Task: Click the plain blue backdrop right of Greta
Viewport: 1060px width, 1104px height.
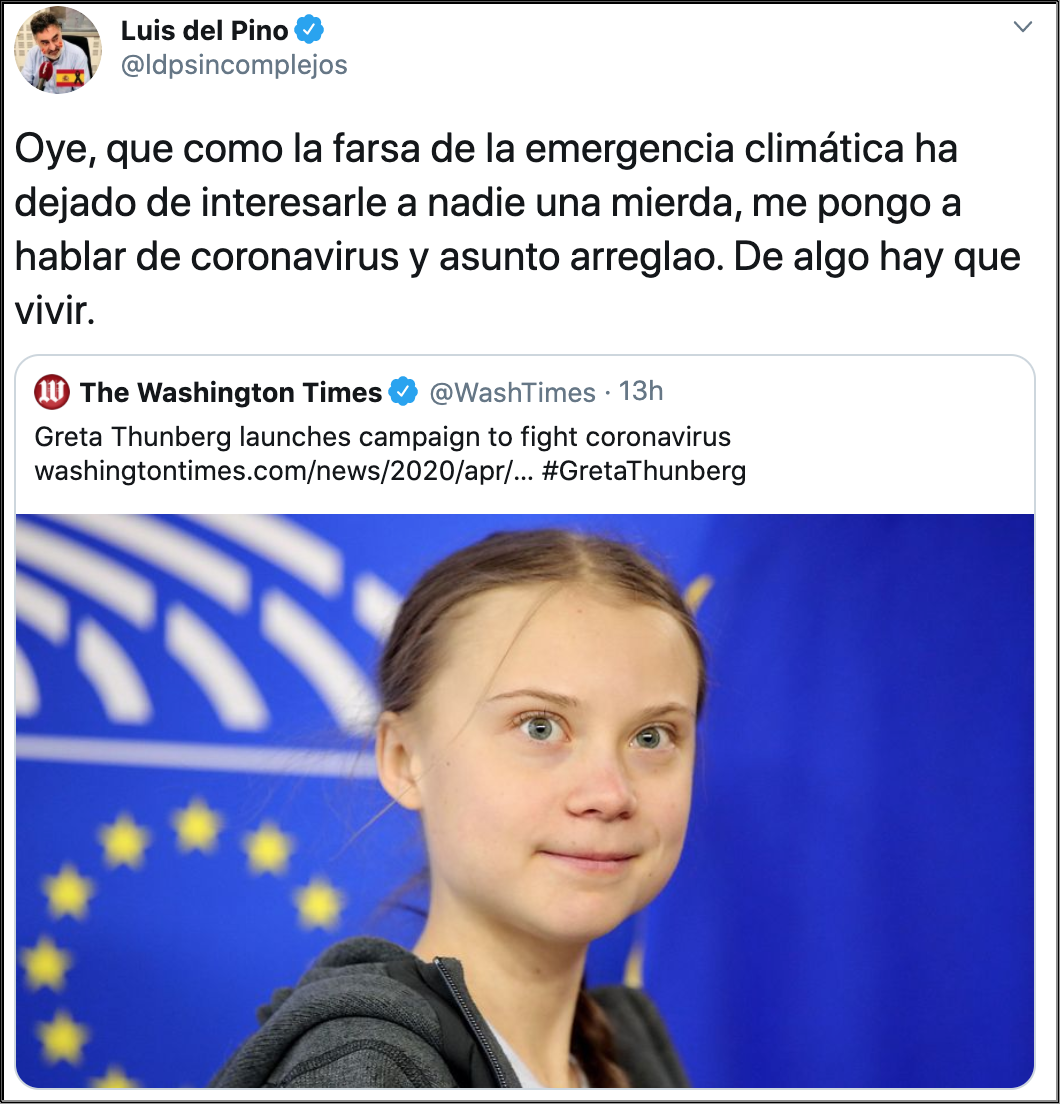Action: point(873,796)
